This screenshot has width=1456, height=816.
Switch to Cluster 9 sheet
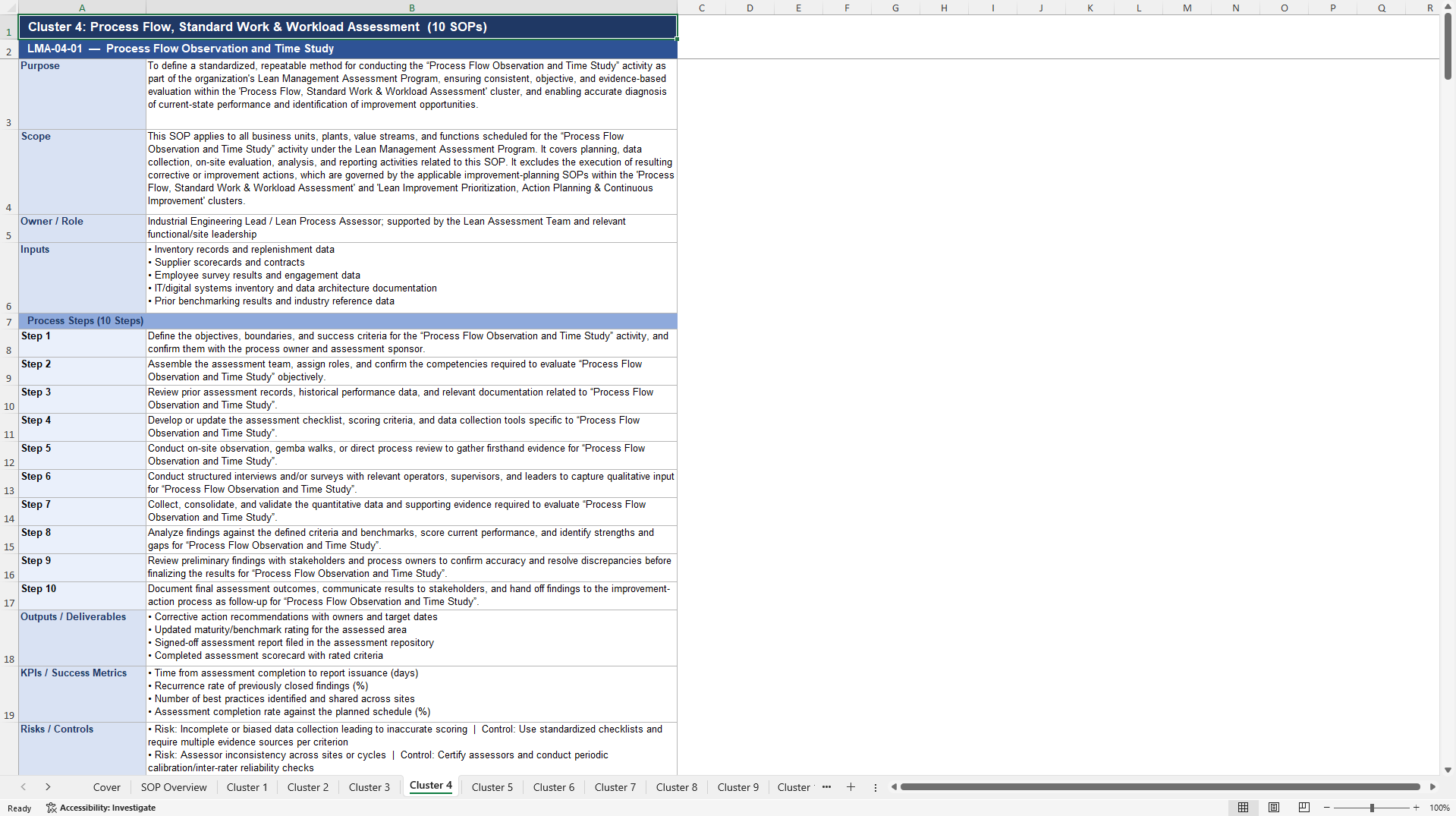click(x=738, y=787)
